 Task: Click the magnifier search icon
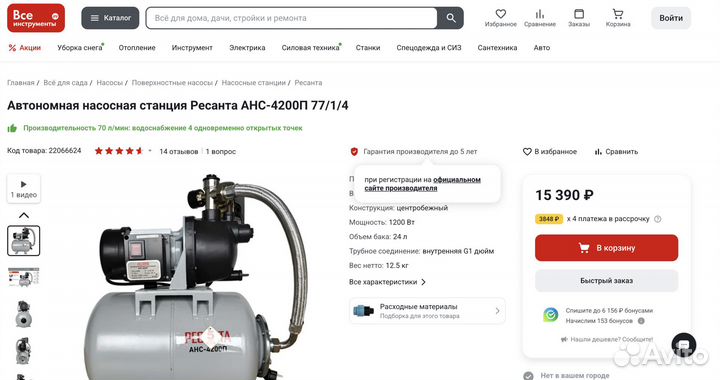point(451,18)
